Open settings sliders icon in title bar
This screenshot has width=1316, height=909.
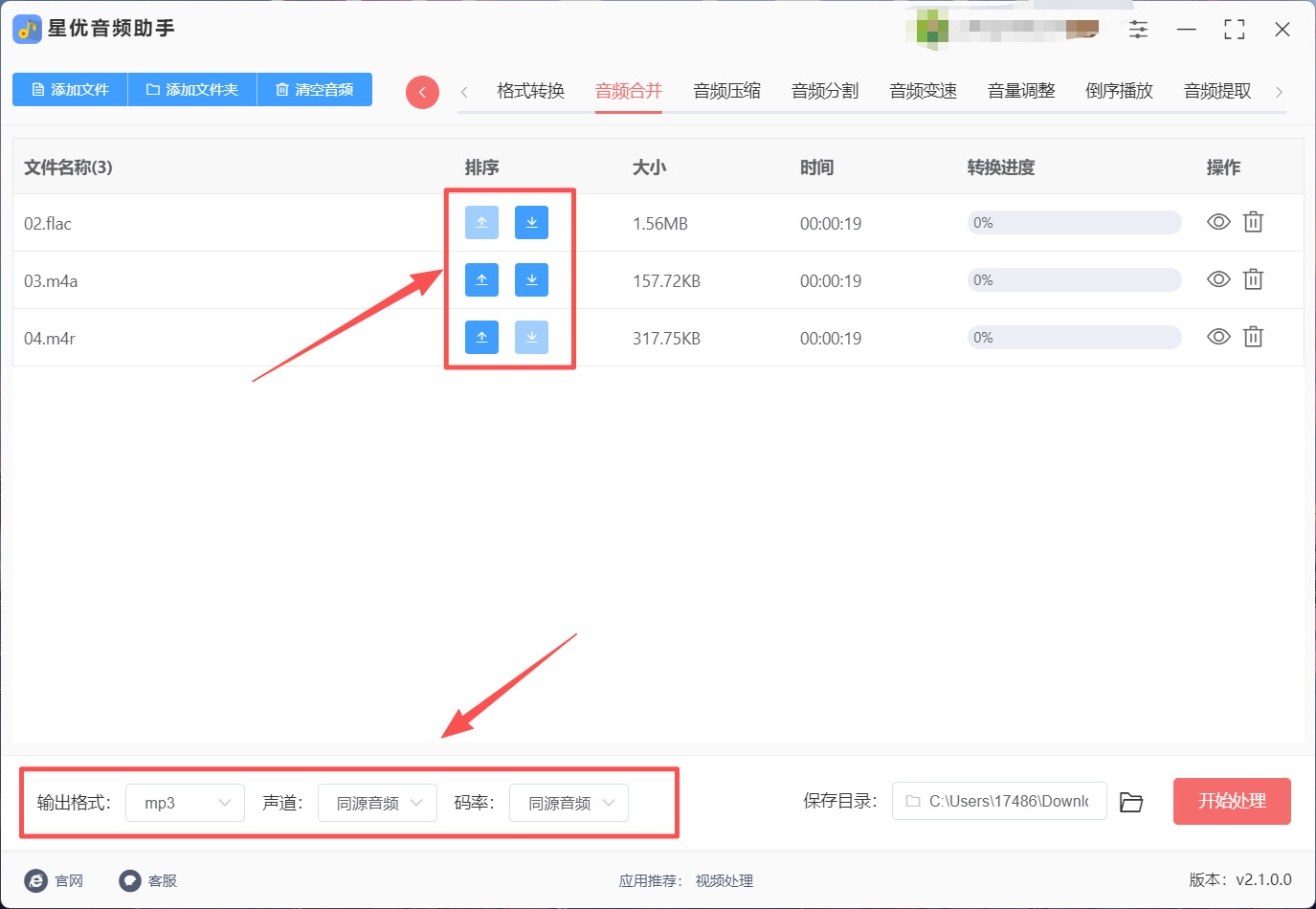click(x=1138, y=29)
